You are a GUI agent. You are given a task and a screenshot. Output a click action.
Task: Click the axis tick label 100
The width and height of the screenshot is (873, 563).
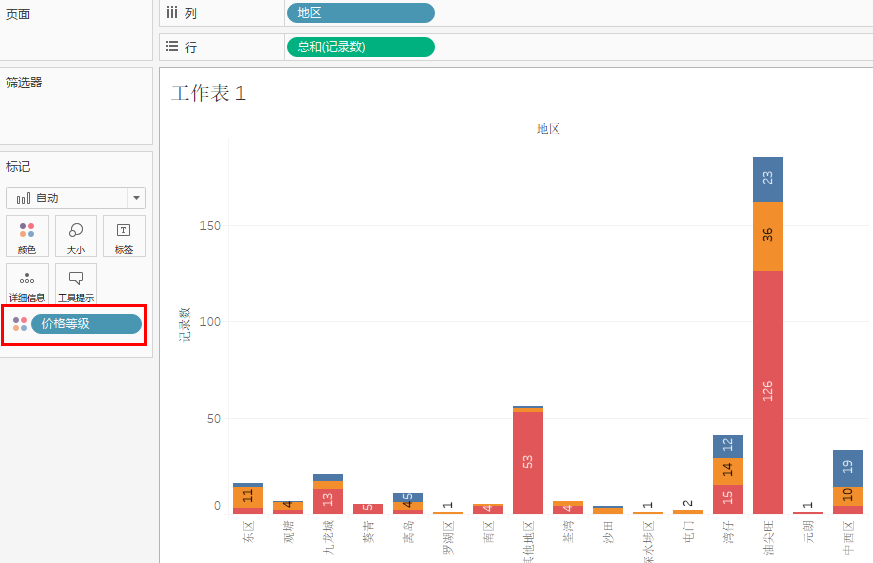pyautogui.click(x=210, y=322)
